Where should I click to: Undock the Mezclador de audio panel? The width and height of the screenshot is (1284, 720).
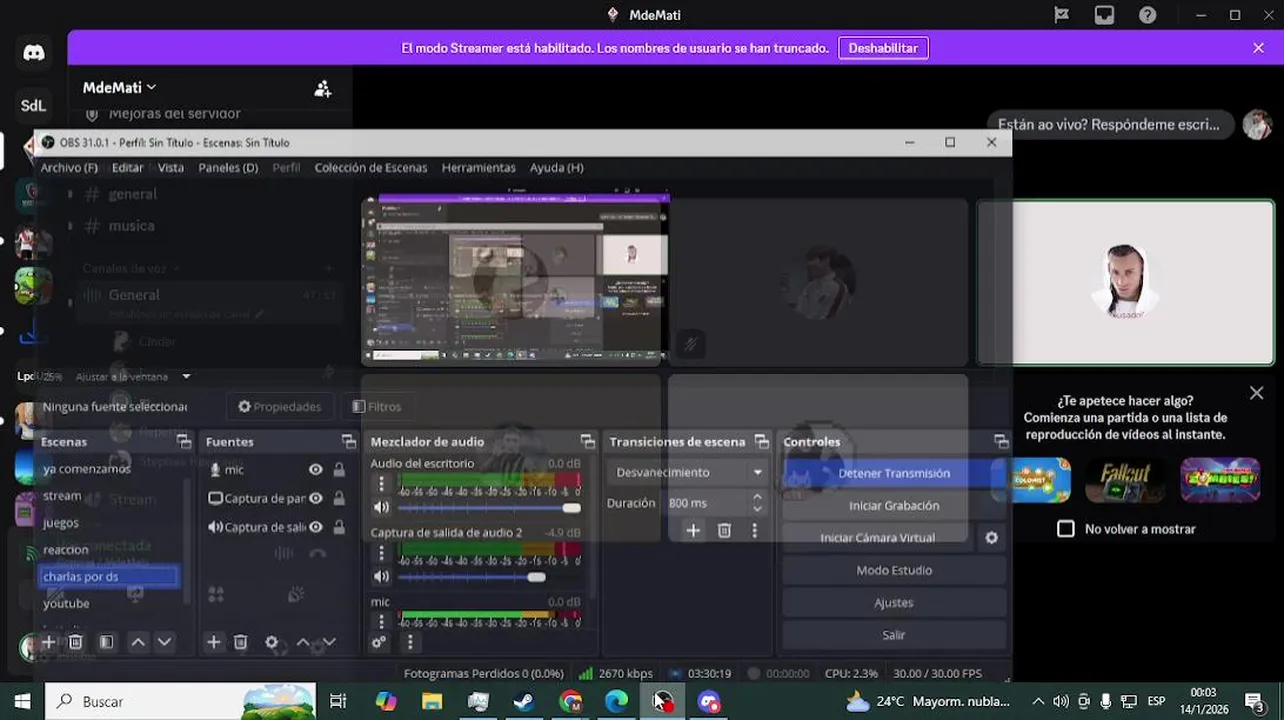[x=587, y=441]
